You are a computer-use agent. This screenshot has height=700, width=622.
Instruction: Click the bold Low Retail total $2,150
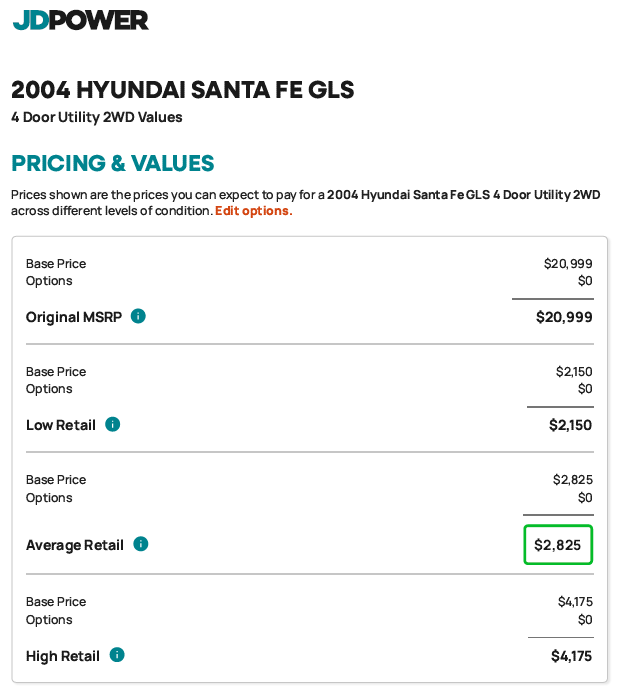coord(570,425)
